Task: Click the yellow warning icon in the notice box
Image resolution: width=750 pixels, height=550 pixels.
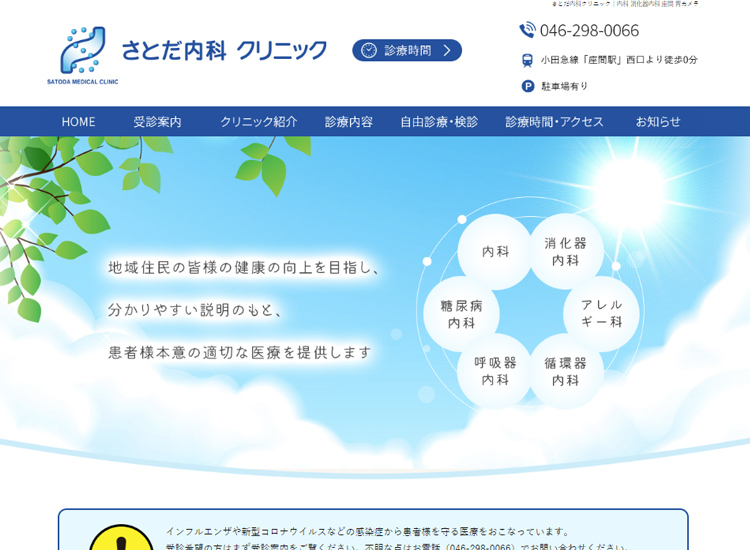Action: [121, 540]
